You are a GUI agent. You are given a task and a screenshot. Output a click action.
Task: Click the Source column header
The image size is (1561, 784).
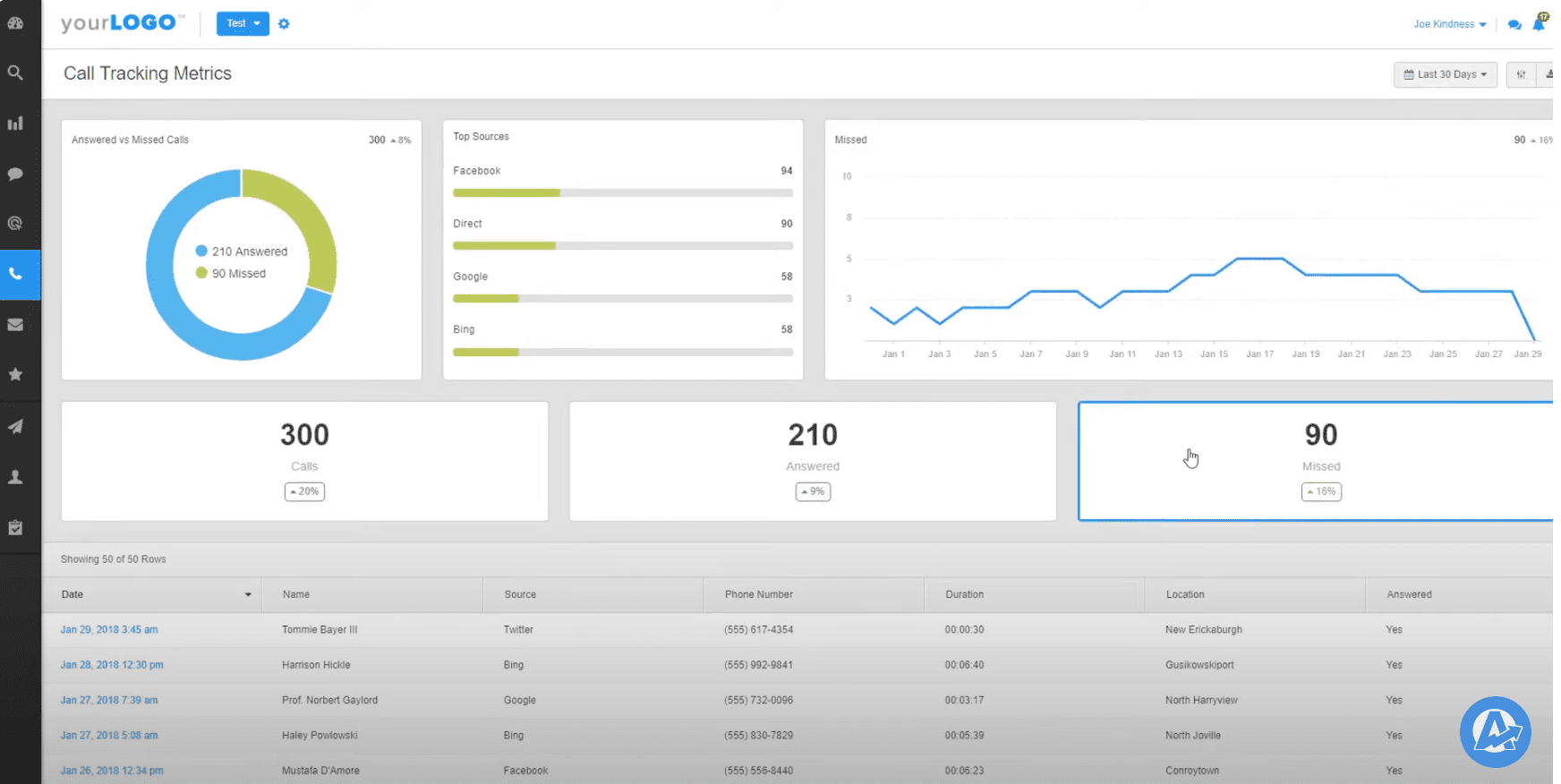tap(520, 594)
